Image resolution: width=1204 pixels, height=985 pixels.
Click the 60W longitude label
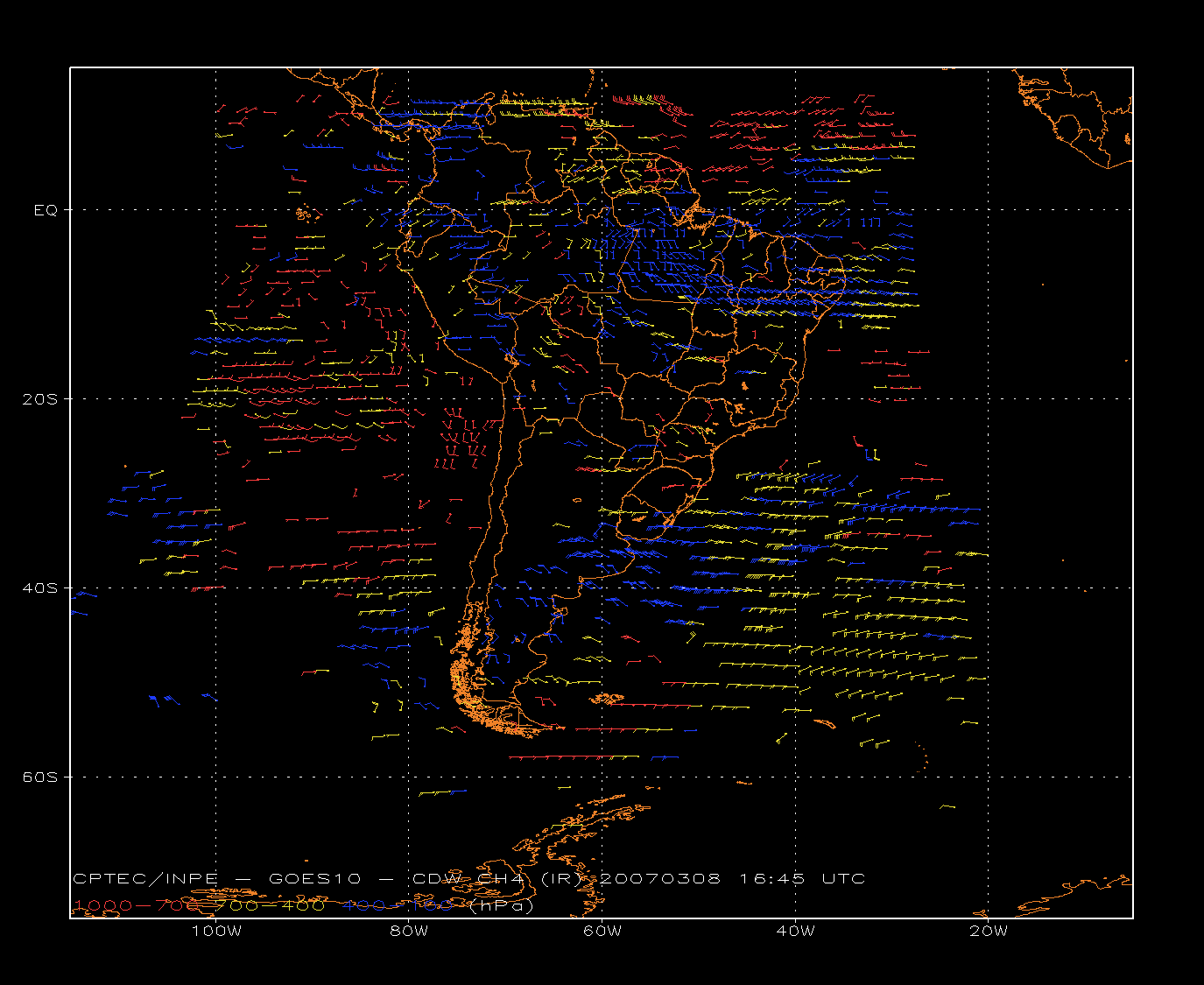(602, 932)
